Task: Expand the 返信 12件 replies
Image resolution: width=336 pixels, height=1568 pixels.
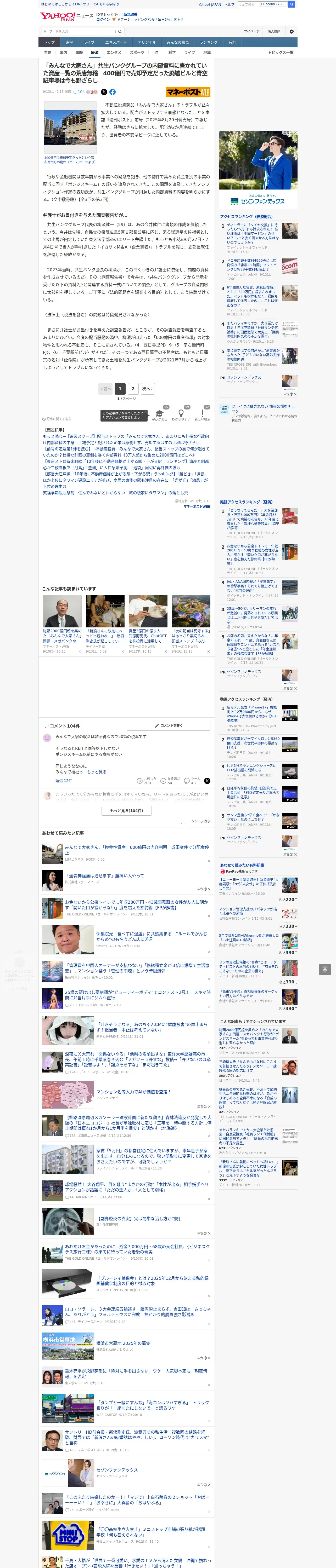Action: 63,780
